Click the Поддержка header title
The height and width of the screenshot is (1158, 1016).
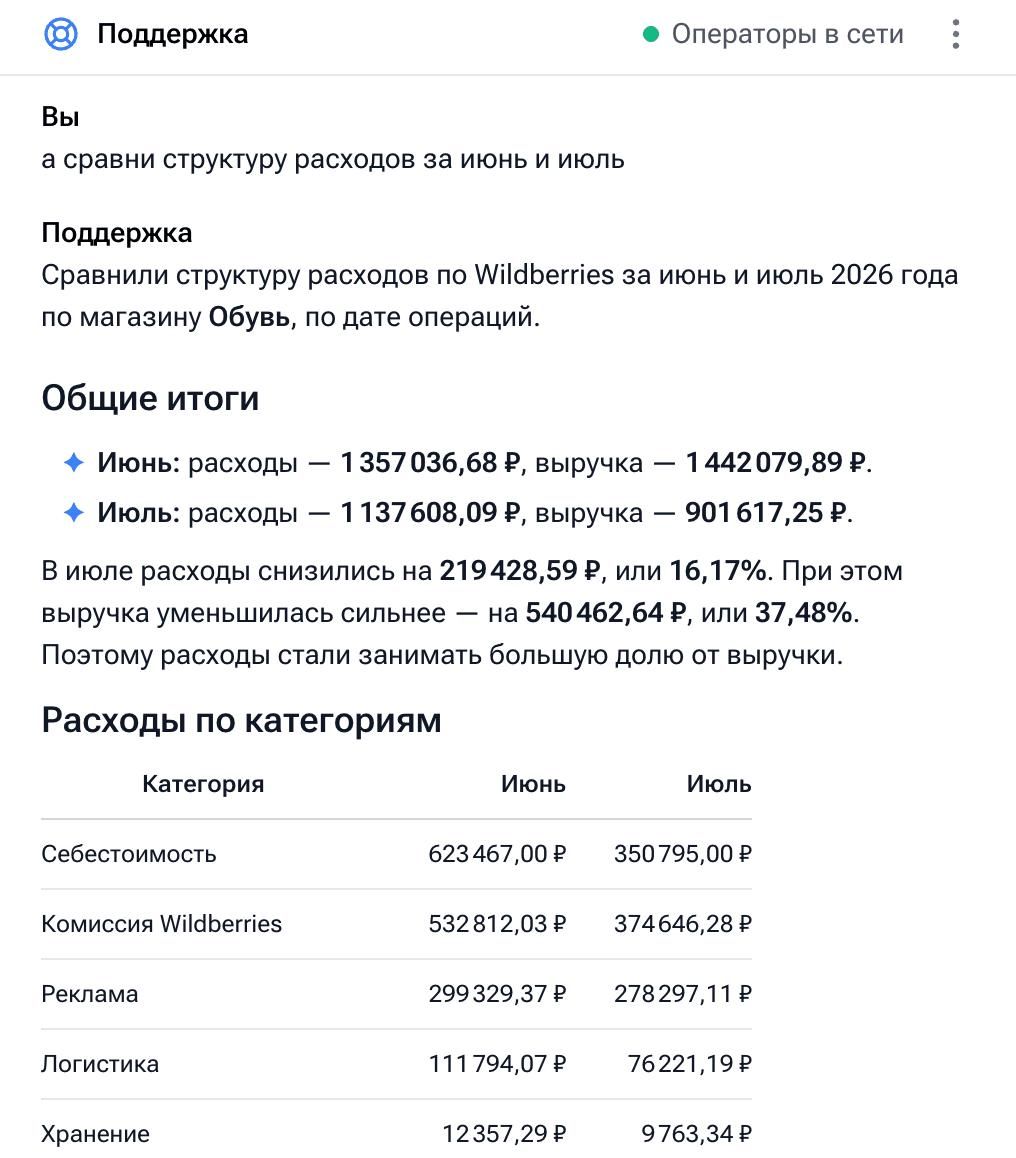pos(173,34)
